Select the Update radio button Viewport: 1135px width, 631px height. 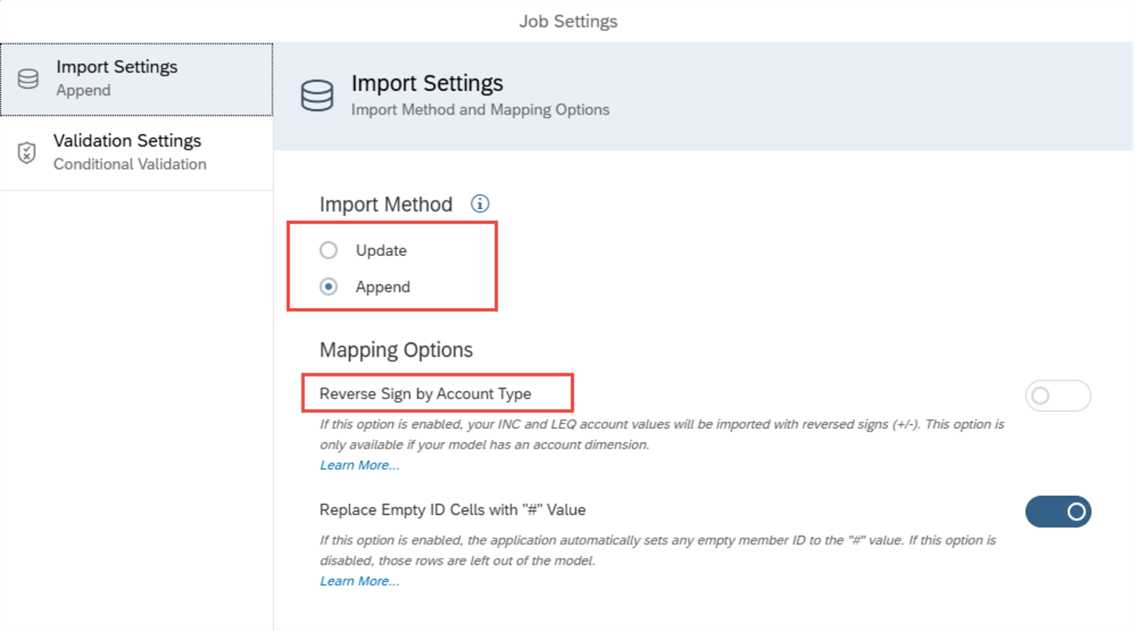tap(329, 250)
